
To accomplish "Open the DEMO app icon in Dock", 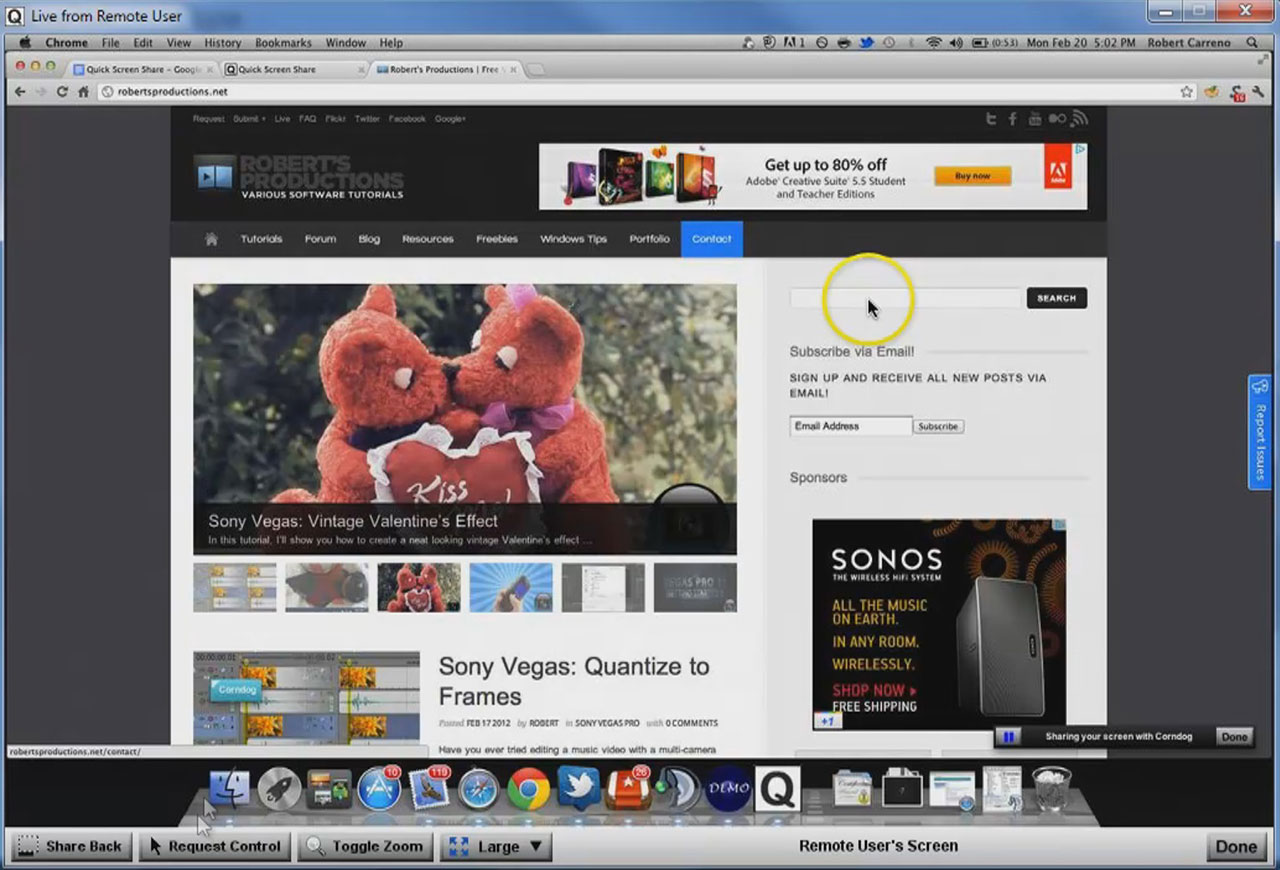I will pyautogui.click(x=728, y=789).
